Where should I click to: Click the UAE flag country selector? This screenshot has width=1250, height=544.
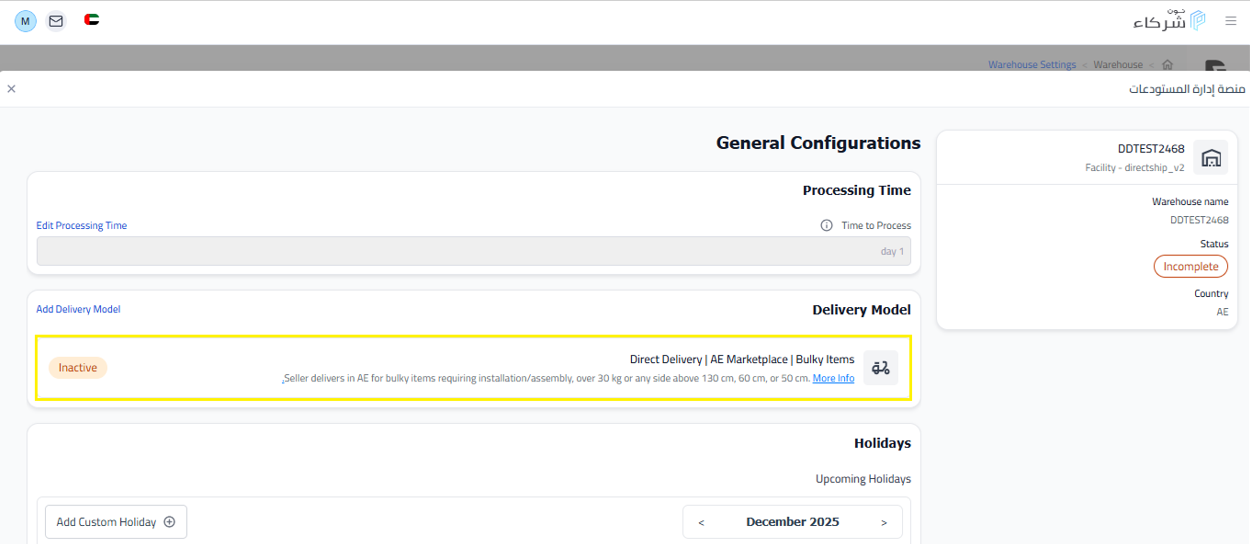point(91,20)
